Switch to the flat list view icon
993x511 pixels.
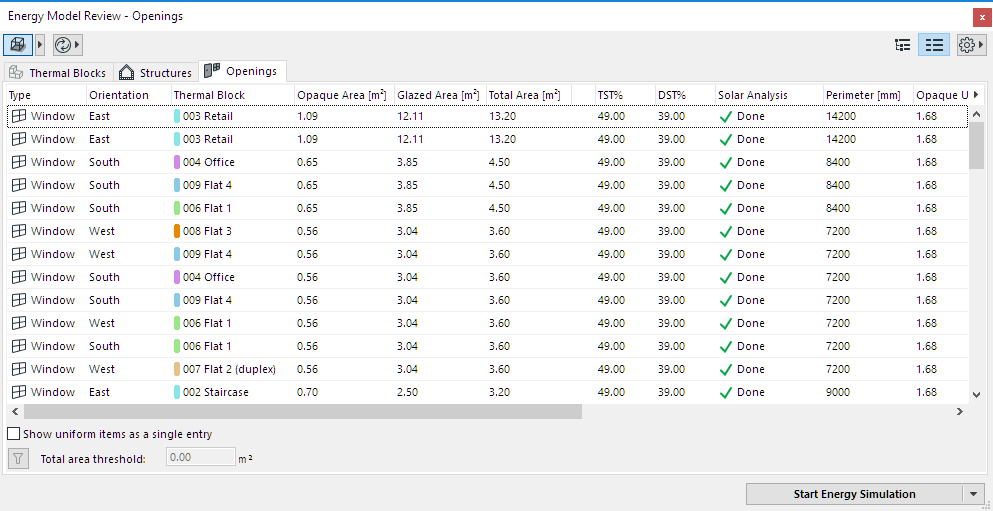(934, 45)
